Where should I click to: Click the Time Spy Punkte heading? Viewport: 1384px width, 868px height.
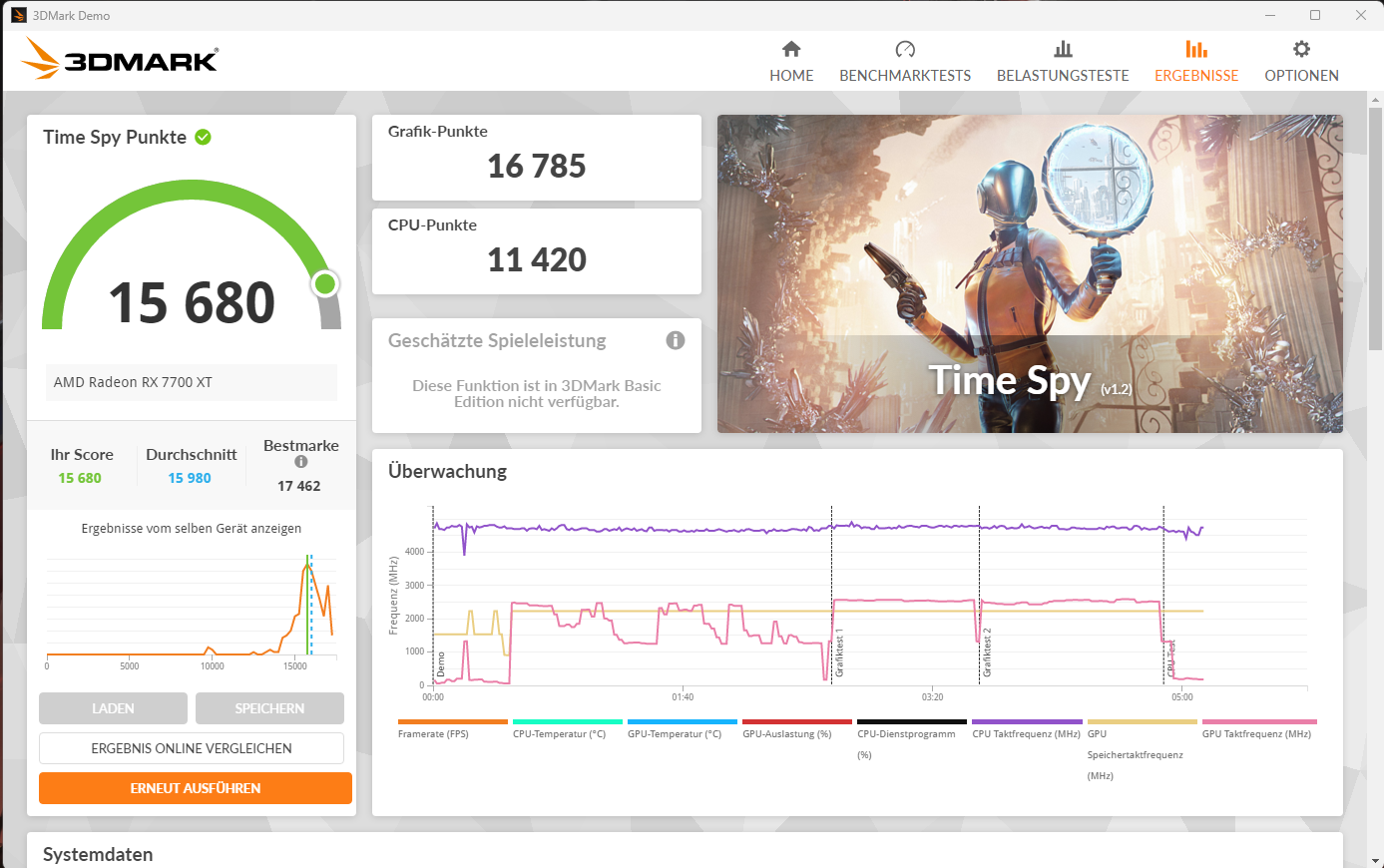tap(115, 137)
